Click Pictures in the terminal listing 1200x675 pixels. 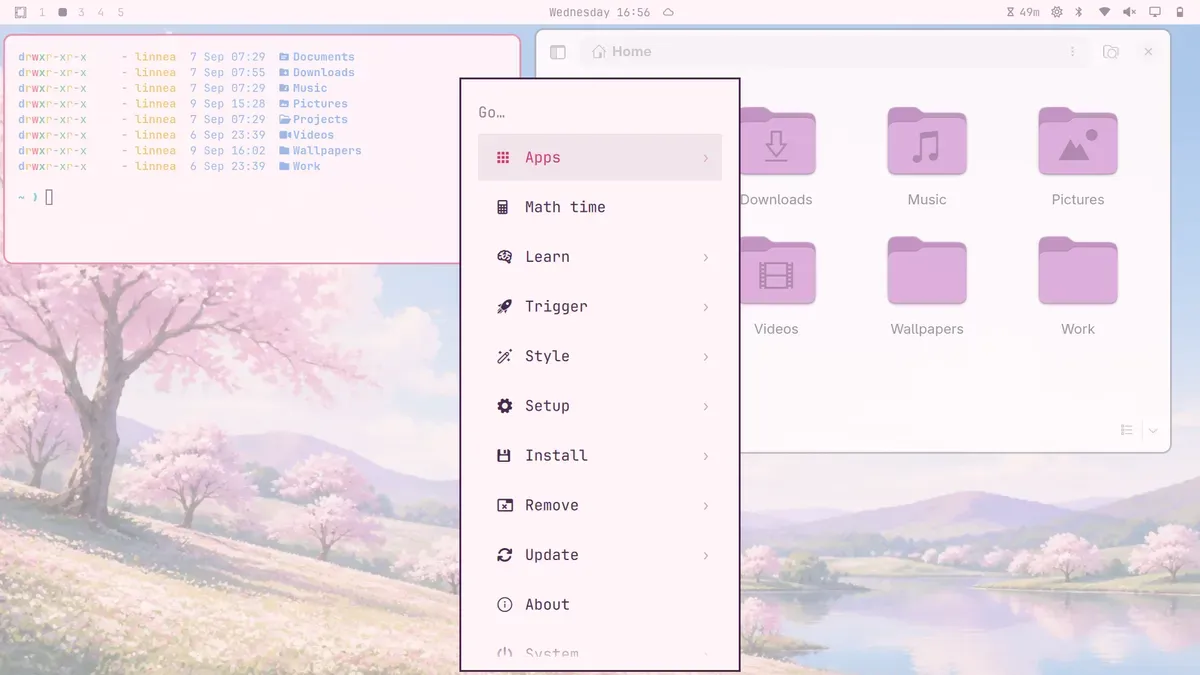(x=320, y=104)
